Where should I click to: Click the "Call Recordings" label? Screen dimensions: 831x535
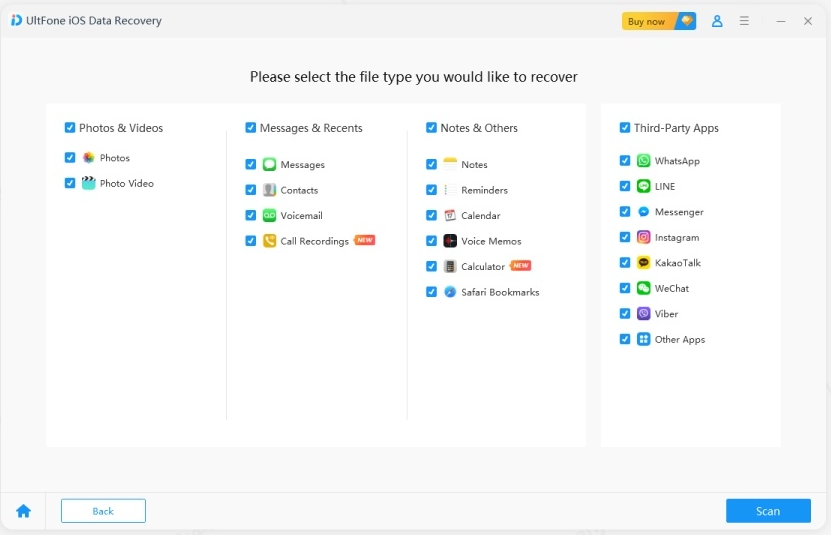click(x=314, y=241)
